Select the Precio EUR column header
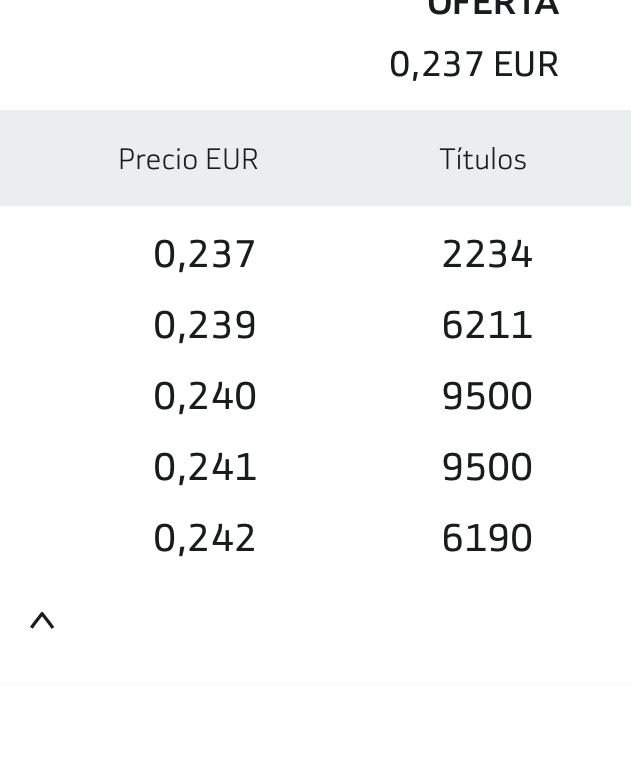Viewport: 631px width, 761px height. 188,159
